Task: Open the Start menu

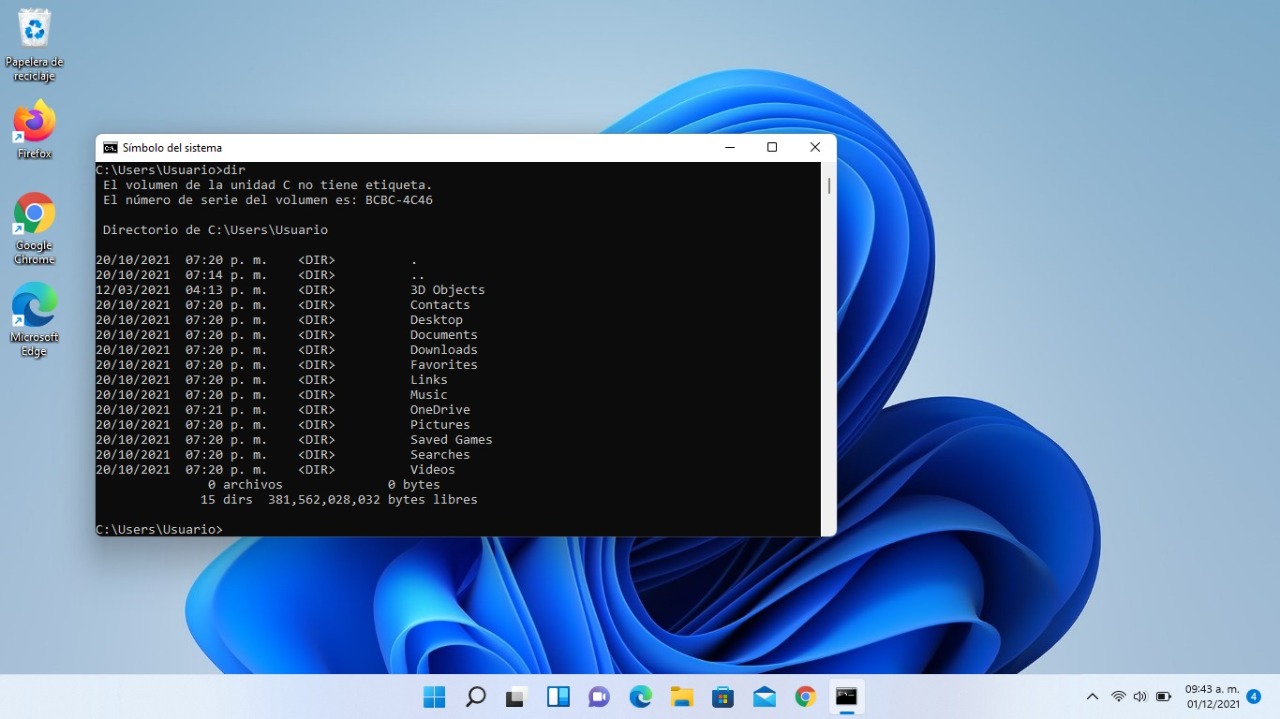Action: pyautogui.click(x=434, y=696)
